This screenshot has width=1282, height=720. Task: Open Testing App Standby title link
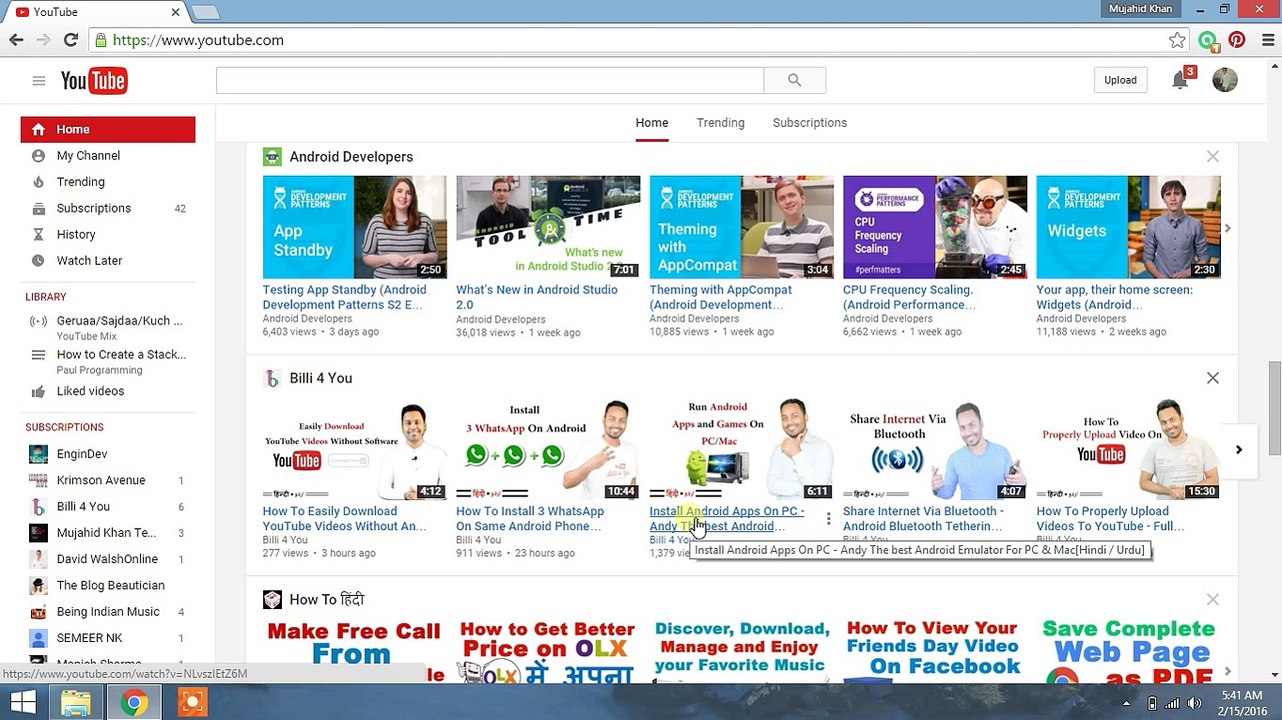click(x=344, y=297)
